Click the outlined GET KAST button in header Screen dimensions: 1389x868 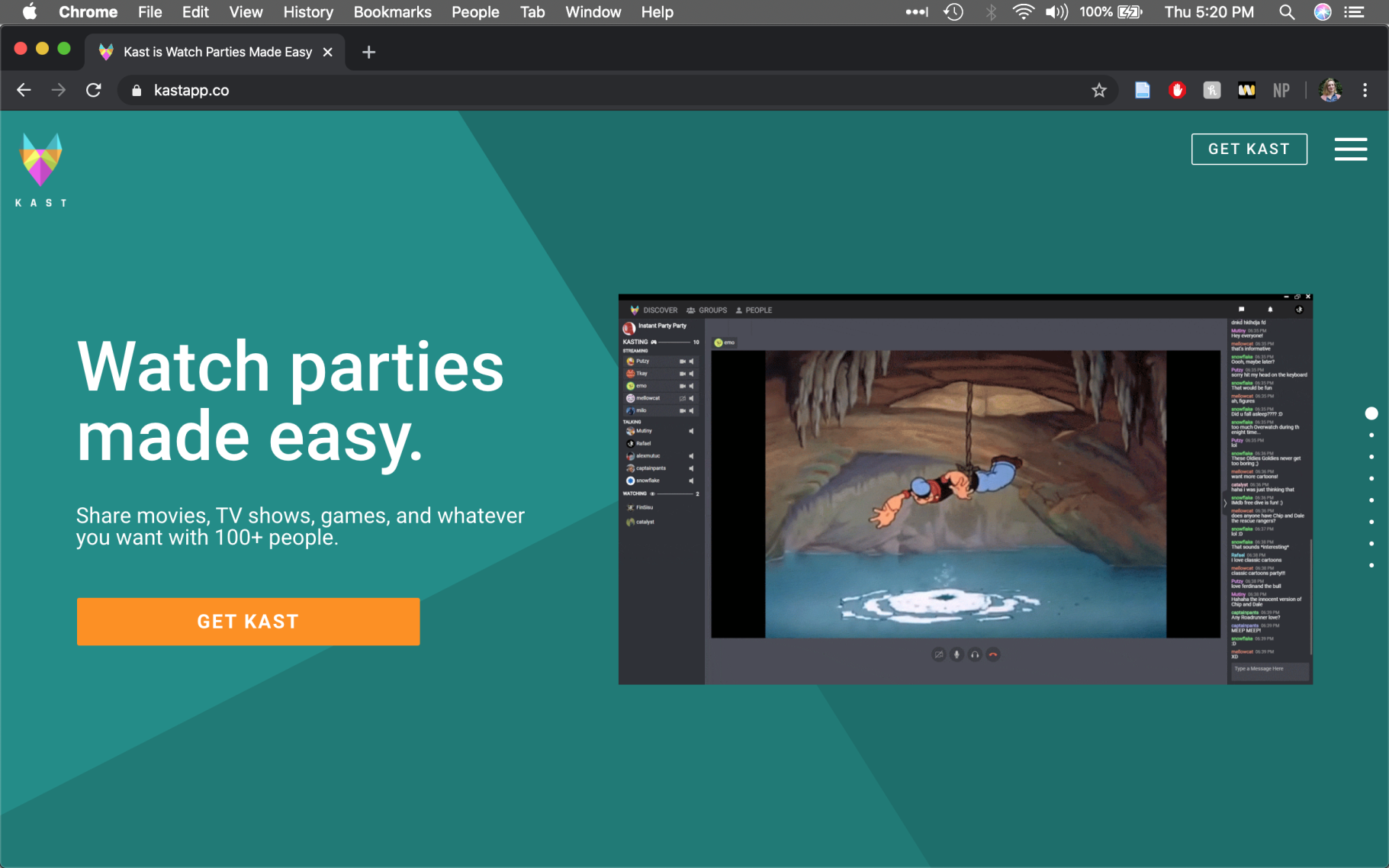(x=1249, y=149)
